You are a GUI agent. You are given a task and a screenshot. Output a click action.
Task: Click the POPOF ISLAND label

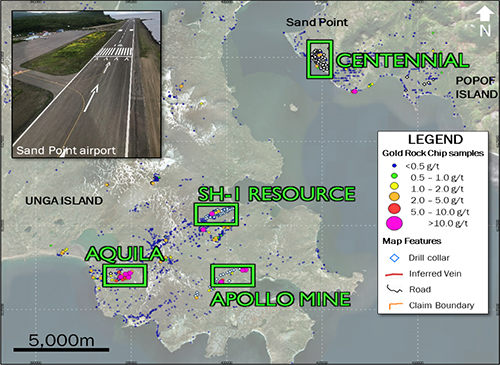tap(476, 87)
